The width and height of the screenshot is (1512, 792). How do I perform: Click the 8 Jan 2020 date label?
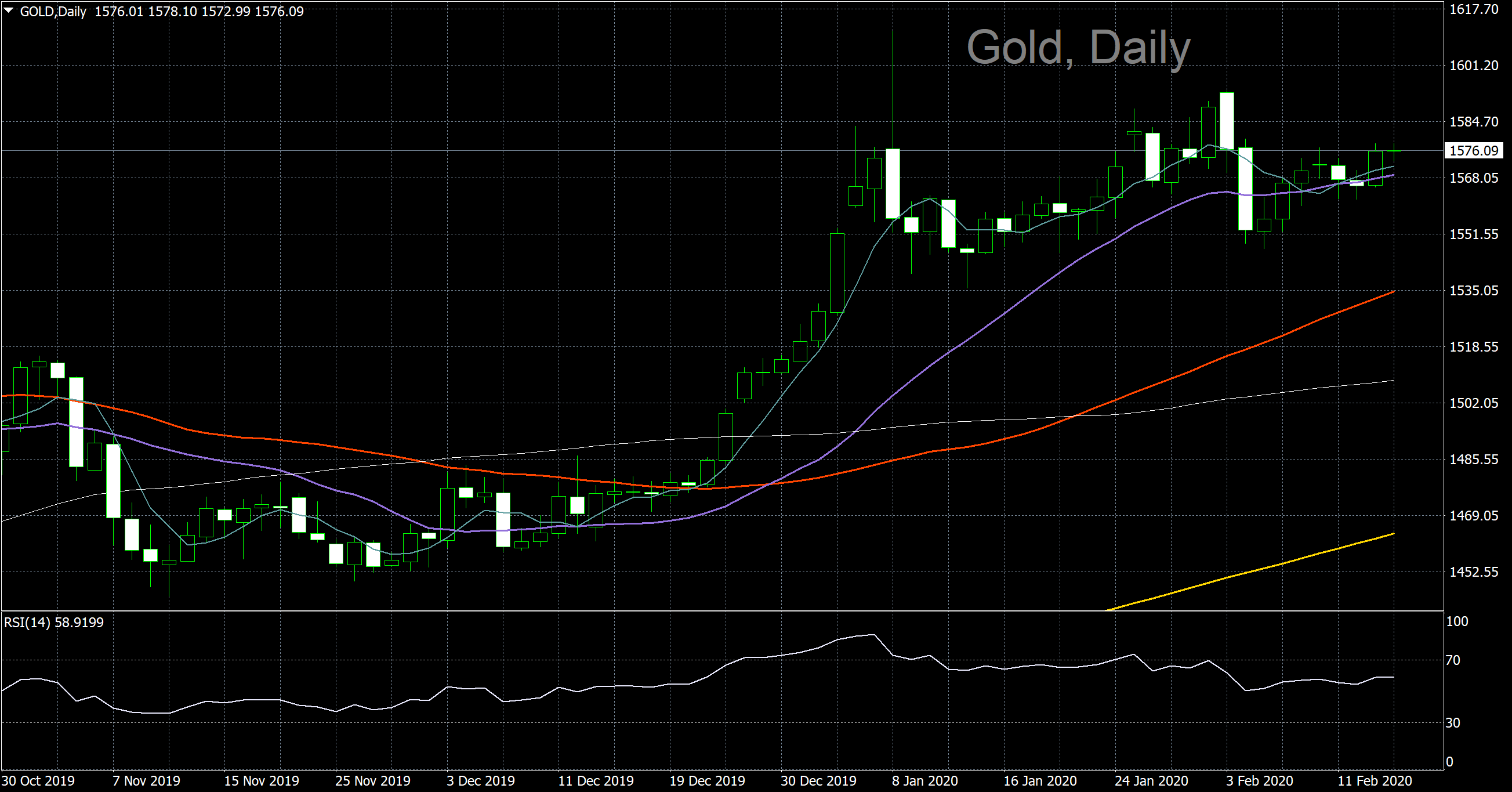click(x=925, y=781)
